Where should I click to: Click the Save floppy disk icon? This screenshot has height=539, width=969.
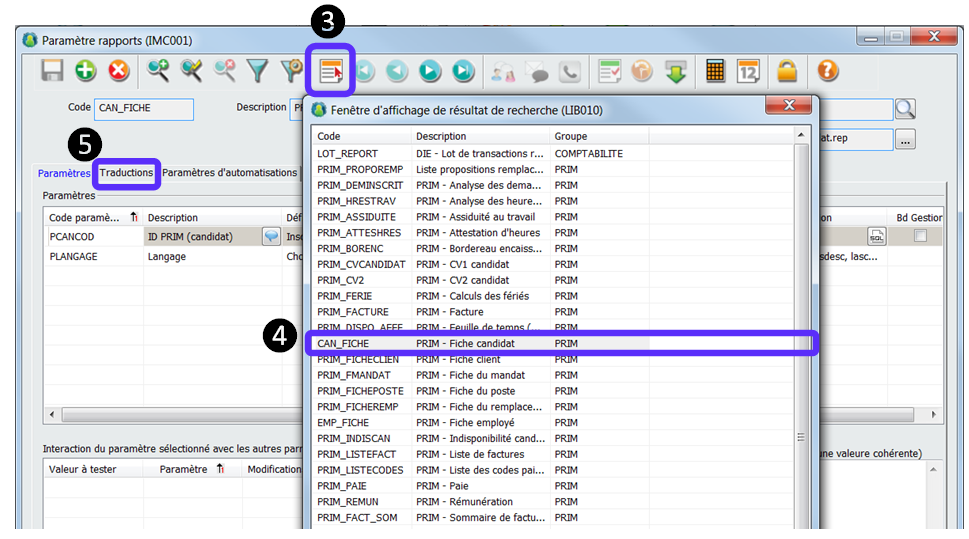pyautogui.click(x=53, y=71)
